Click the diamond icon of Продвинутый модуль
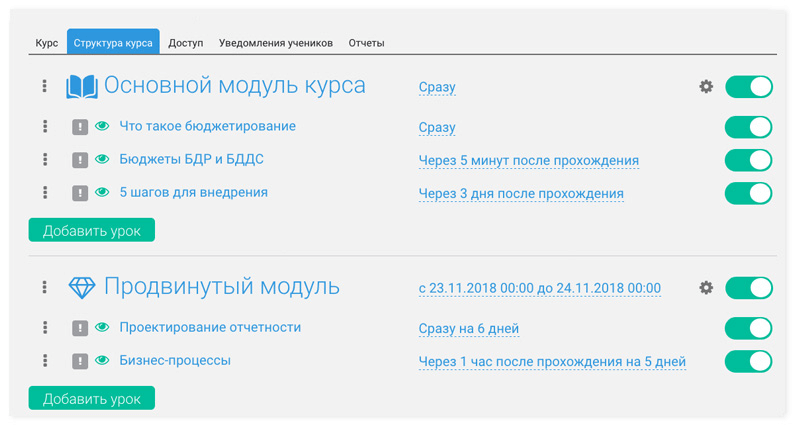Viewport: 795px width, 425px height. pyautogui.click(x=81, y=288)
